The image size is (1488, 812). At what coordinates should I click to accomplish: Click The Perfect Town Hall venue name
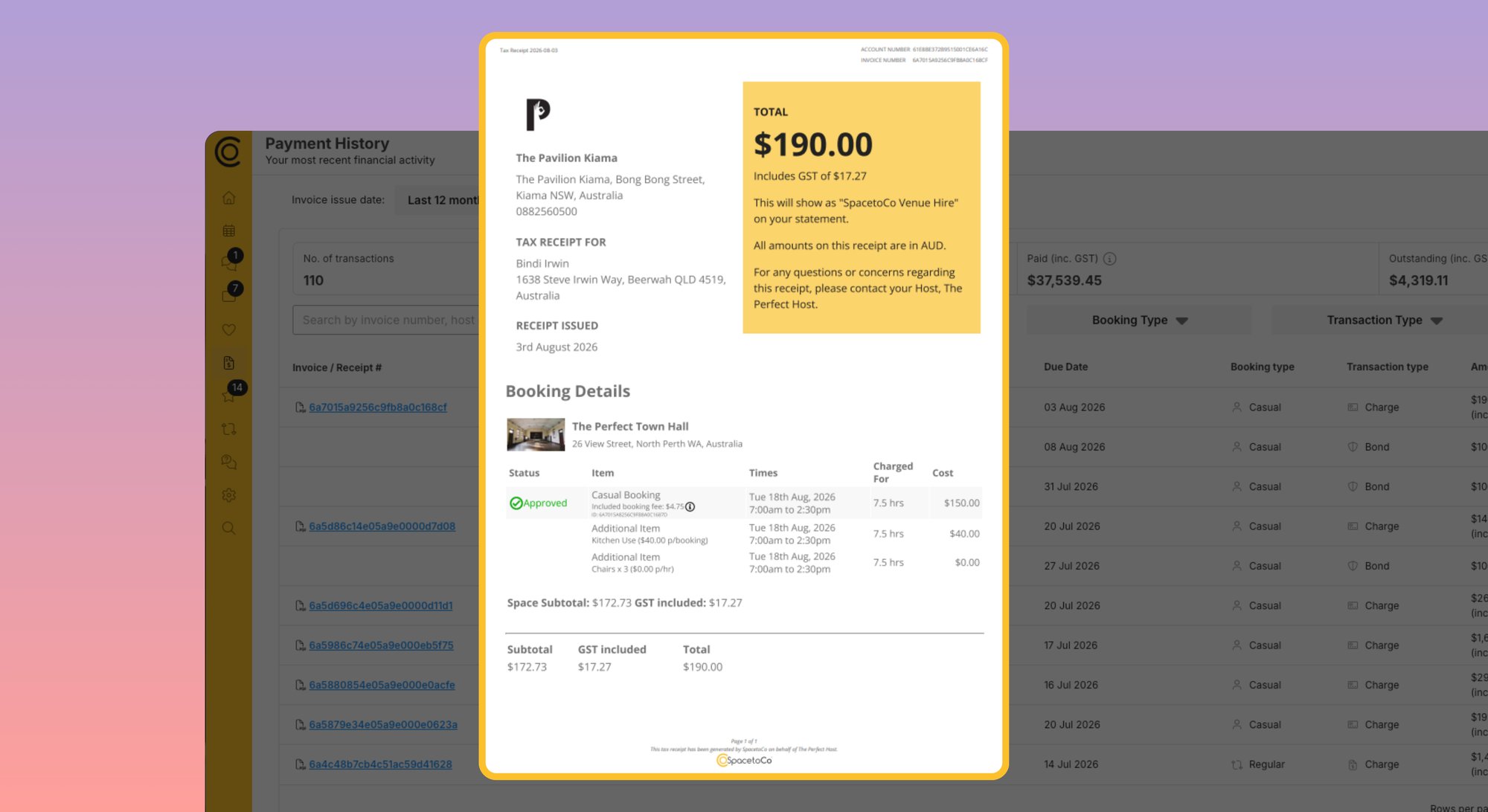(630, 427)
